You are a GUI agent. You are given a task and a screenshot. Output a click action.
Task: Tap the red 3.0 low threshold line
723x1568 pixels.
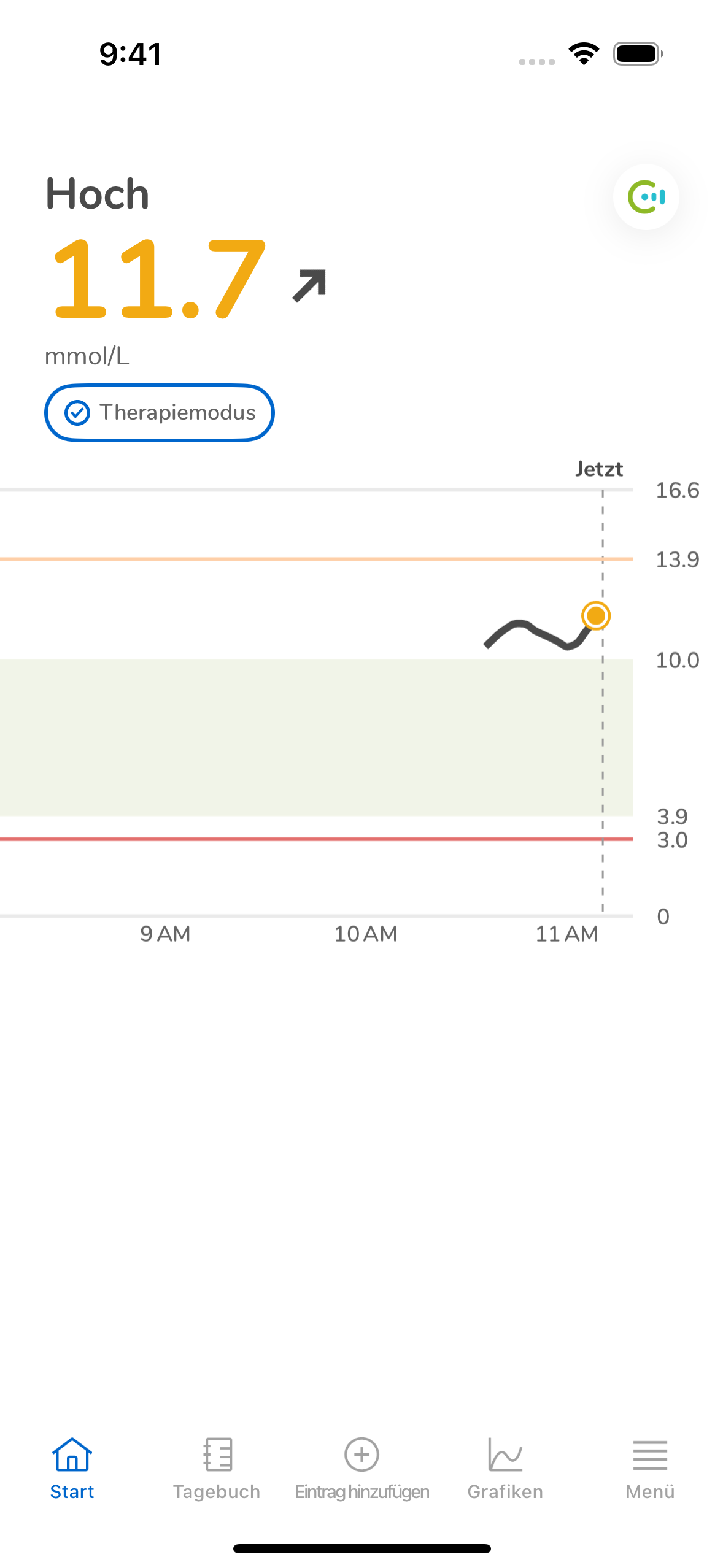tap(316, 839)
